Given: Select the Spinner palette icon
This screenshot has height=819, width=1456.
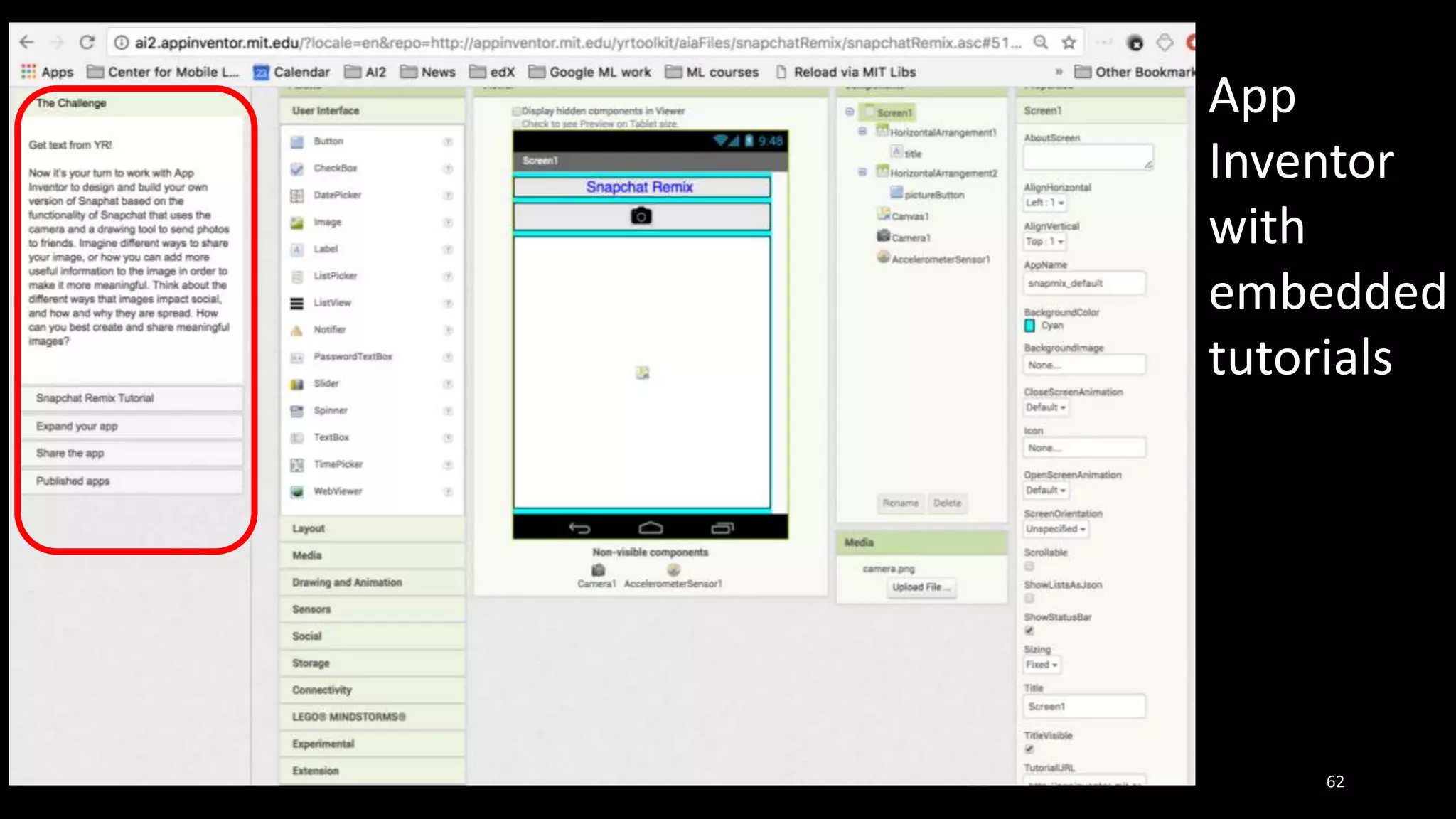Looking at the screenshot, I should pyautogui.click(x=297, y=411).
